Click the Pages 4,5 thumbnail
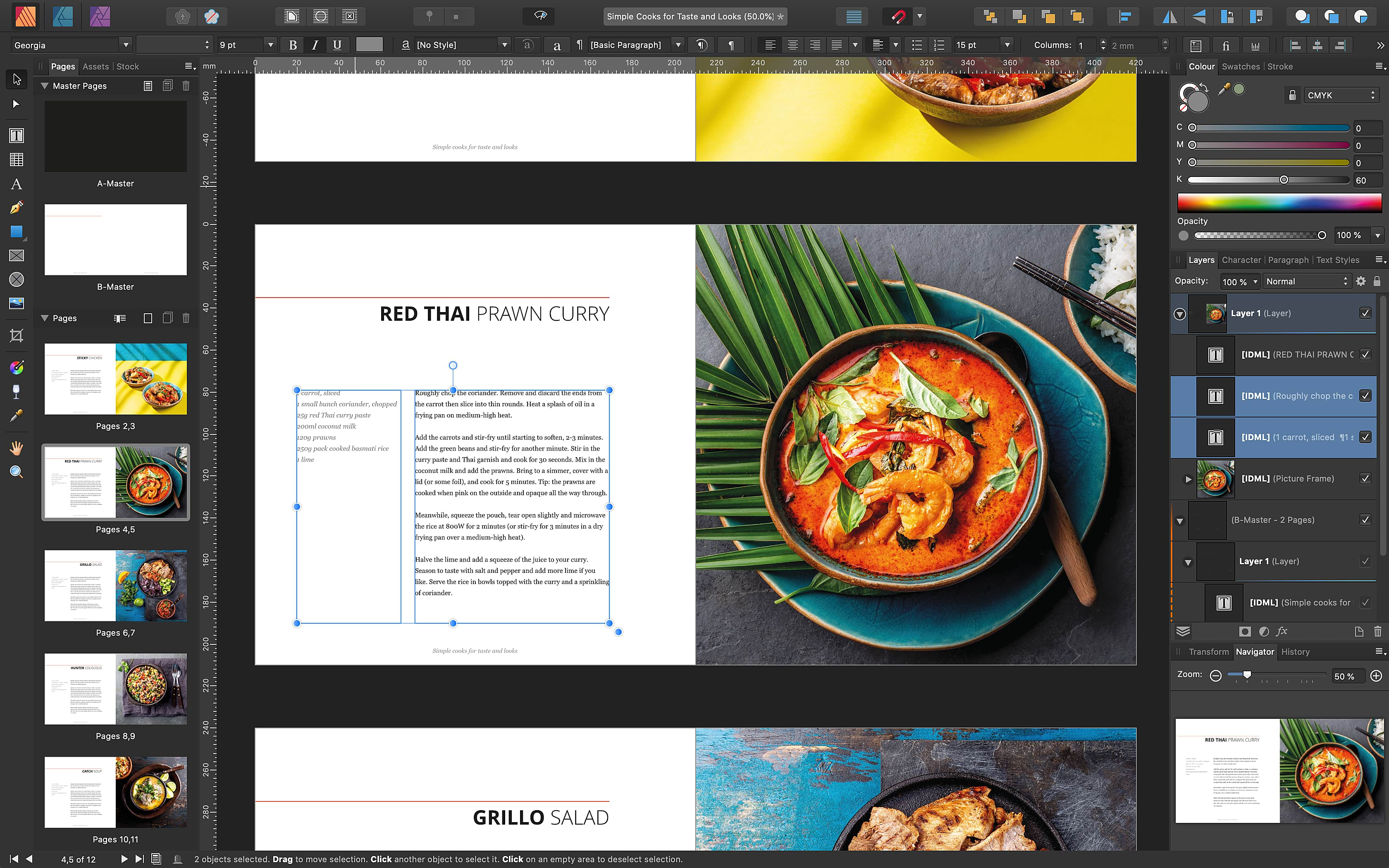Viewport: 1389px width, 868px height. (114, 483)
